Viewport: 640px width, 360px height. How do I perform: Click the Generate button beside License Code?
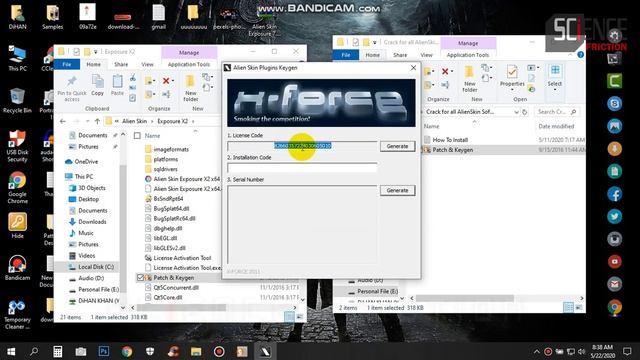click(x=397, y=146)
